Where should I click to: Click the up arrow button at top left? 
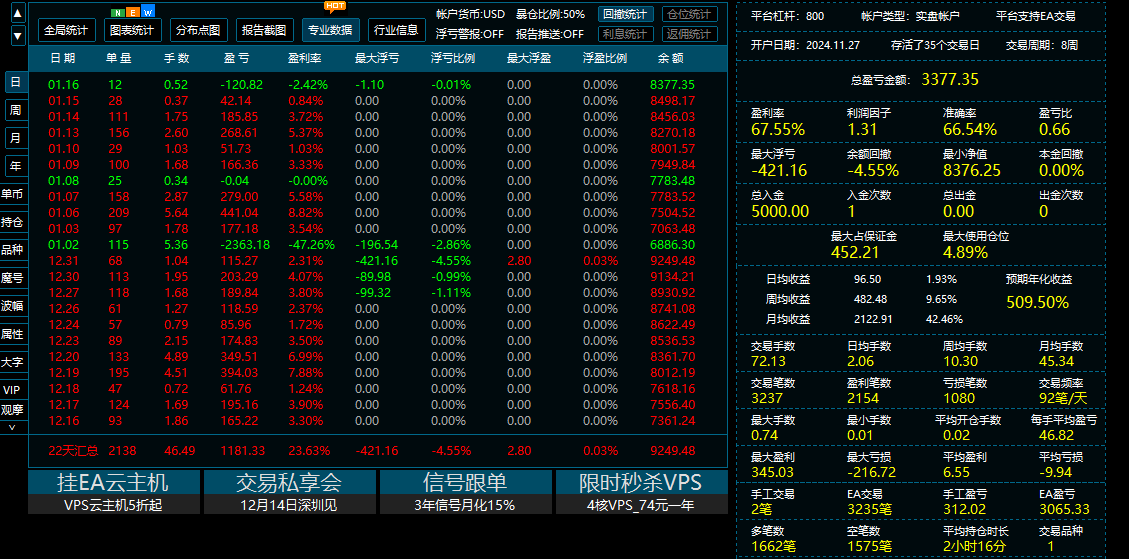[x=18, y=12]
